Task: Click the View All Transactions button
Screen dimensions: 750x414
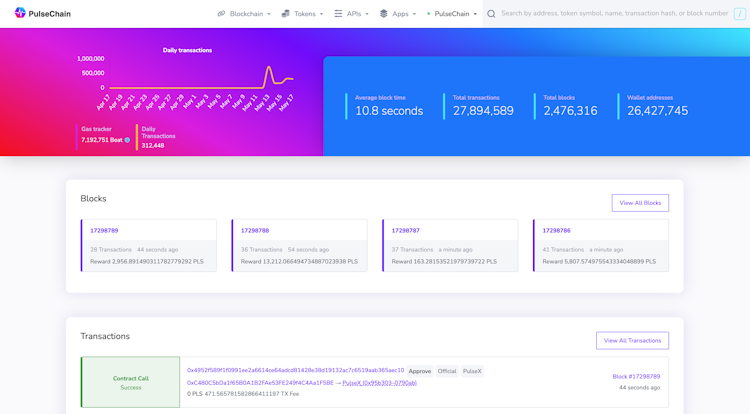Action: [x=632, y=340]
